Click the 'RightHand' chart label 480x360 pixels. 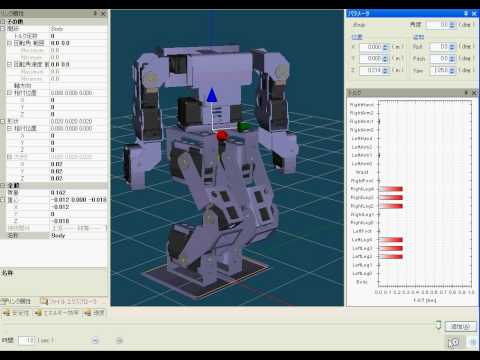(x=362, y=105)
